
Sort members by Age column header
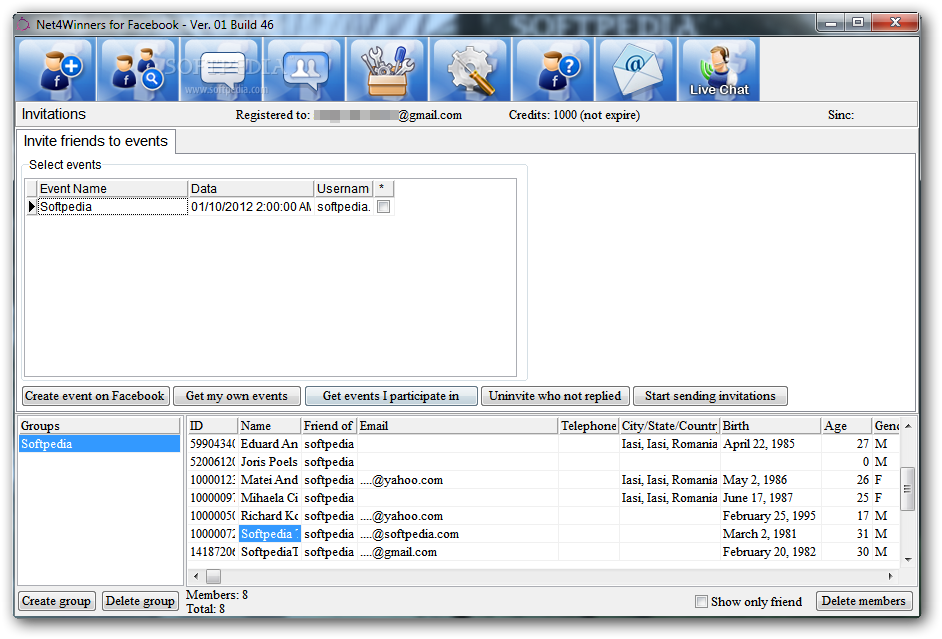(846, 426)
